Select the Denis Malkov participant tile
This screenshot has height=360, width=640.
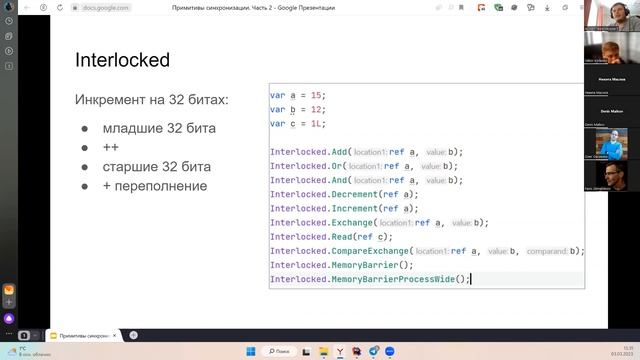612,111
